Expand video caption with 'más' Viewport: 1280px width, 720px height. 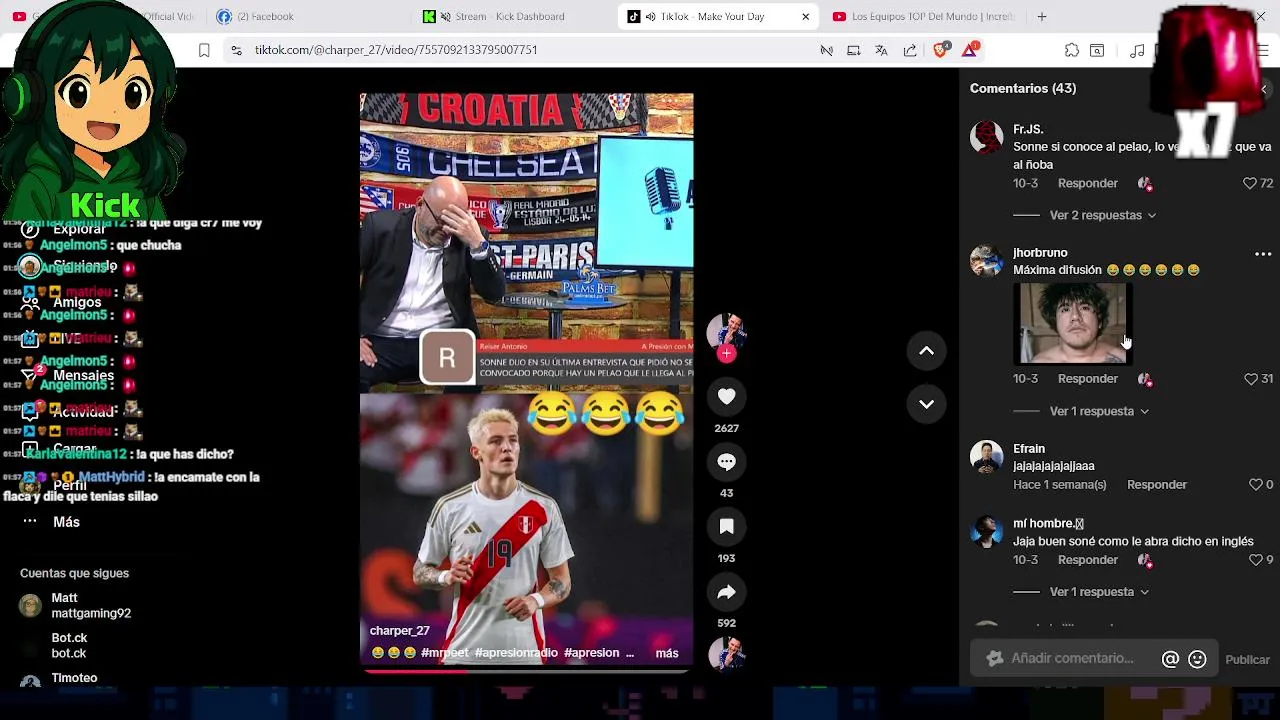[x=667, y=653]
